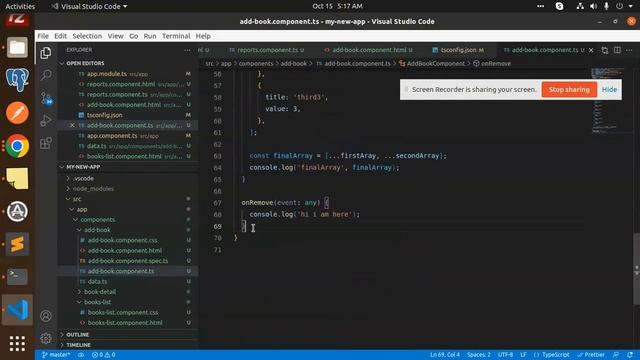Show Applications grid in the dock
The width and height of the screenshot is (640, 360).
coord(17,343)
